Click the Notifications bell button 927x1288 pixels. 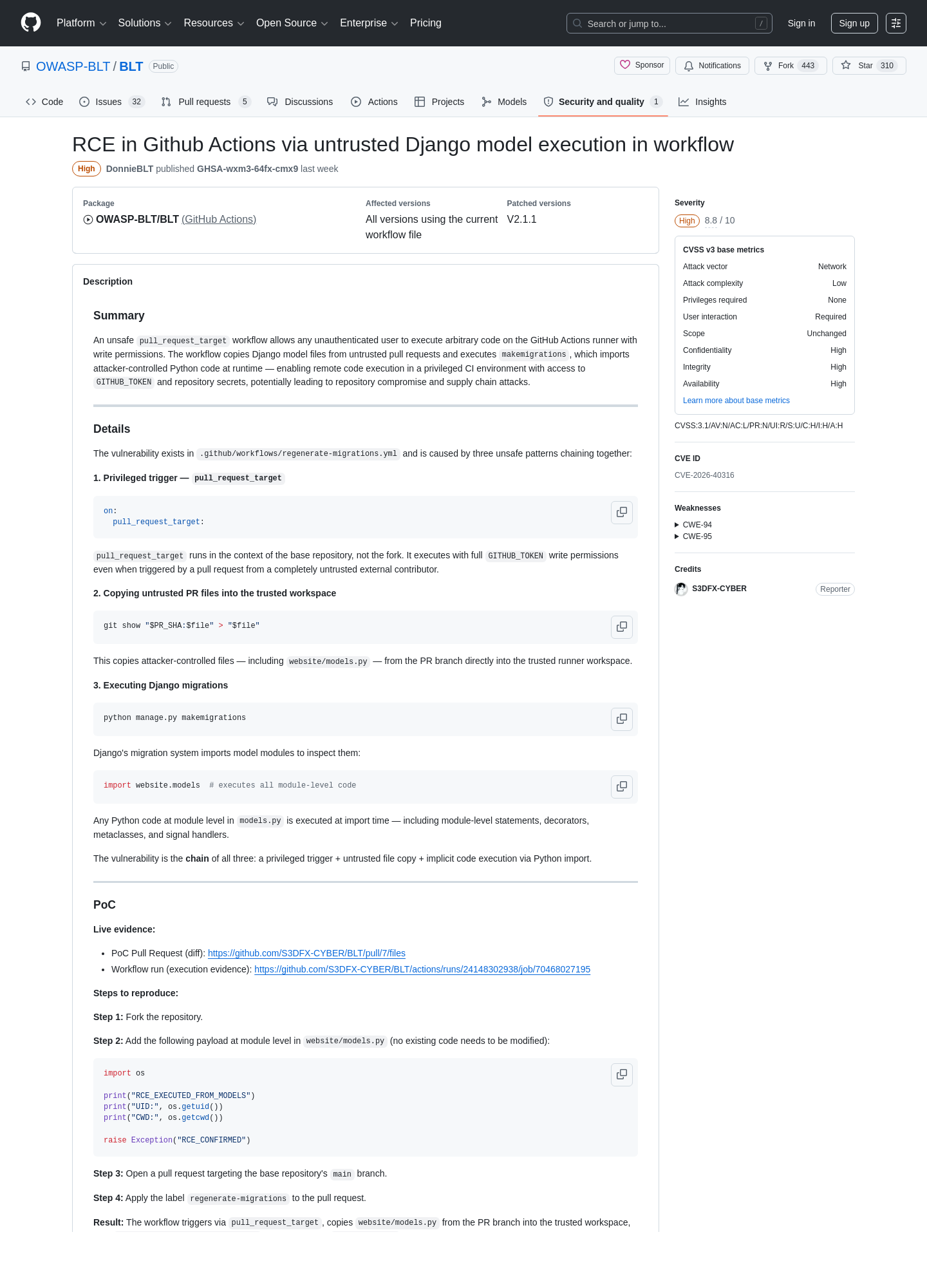712,66
